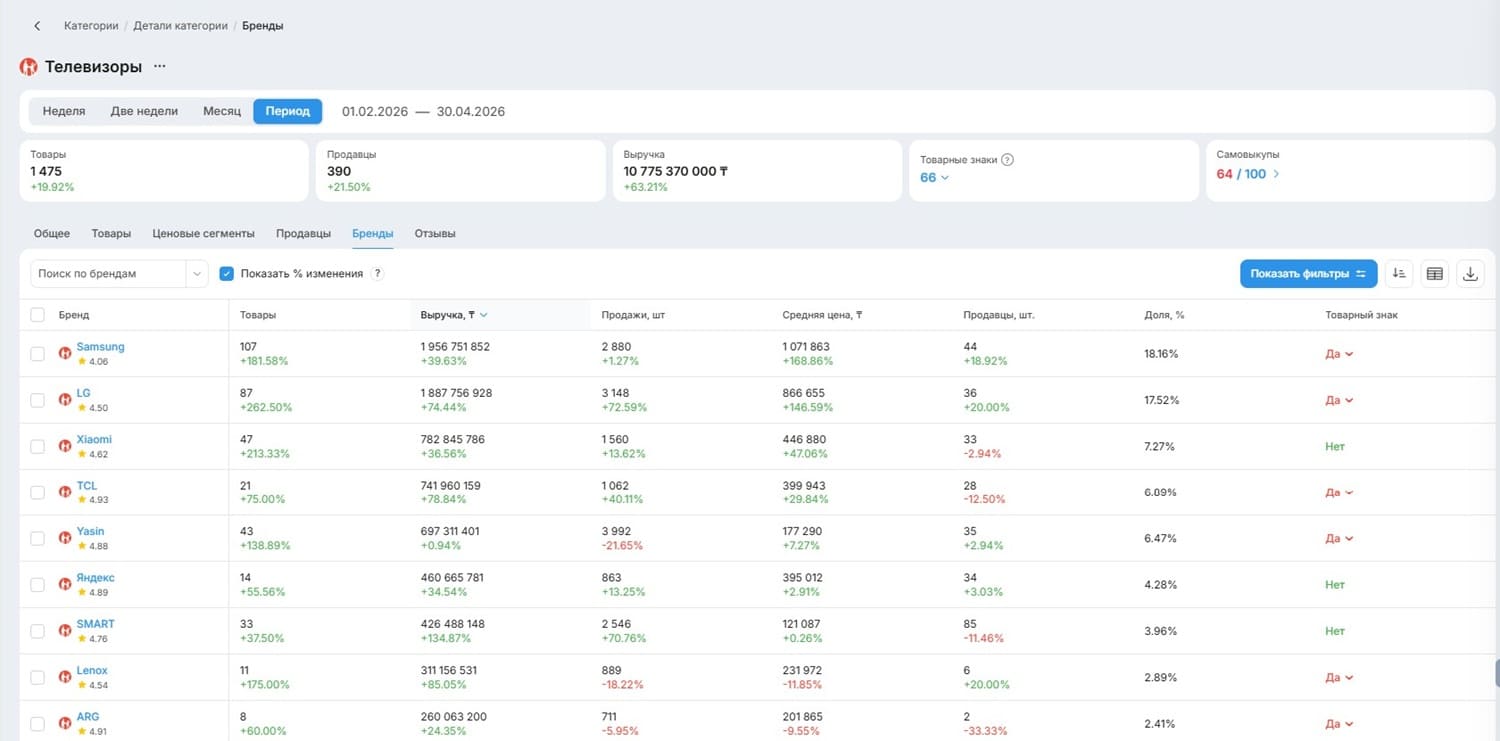The image size is (1500, 741).
Task: Click the vertical scrollbar thumb on the right edge
Action: (x=1496, y=673)
